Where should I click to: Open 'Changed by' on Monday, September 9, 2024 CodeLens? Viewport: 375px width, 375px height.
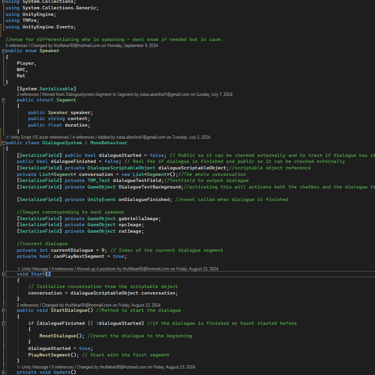point(94,45)
